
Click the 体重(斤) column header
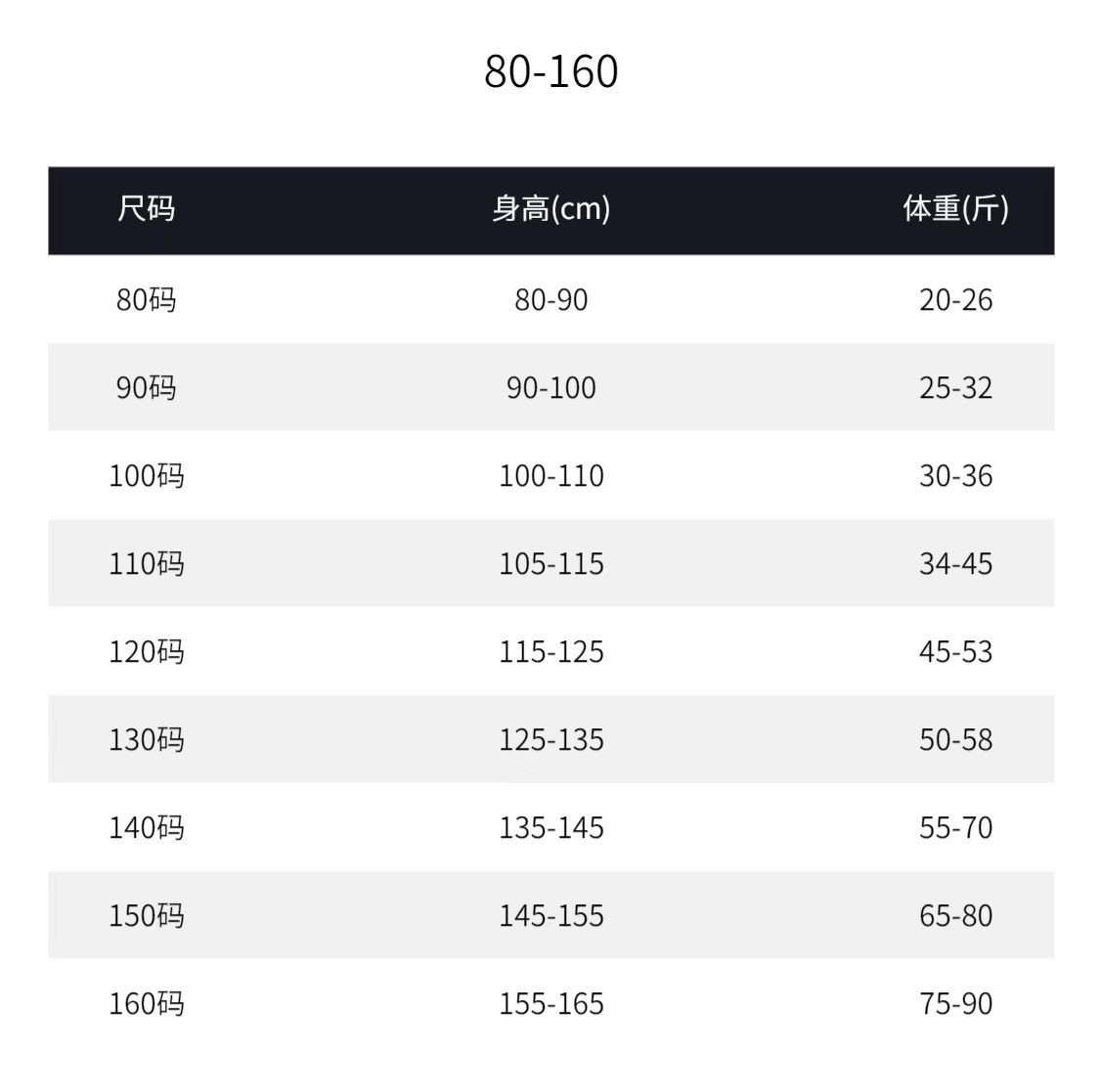955,208
